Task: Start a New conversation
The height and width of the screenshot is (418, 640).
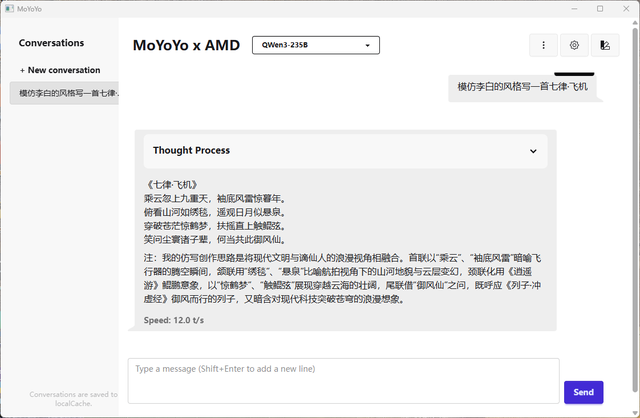Action: coord(60,70)
